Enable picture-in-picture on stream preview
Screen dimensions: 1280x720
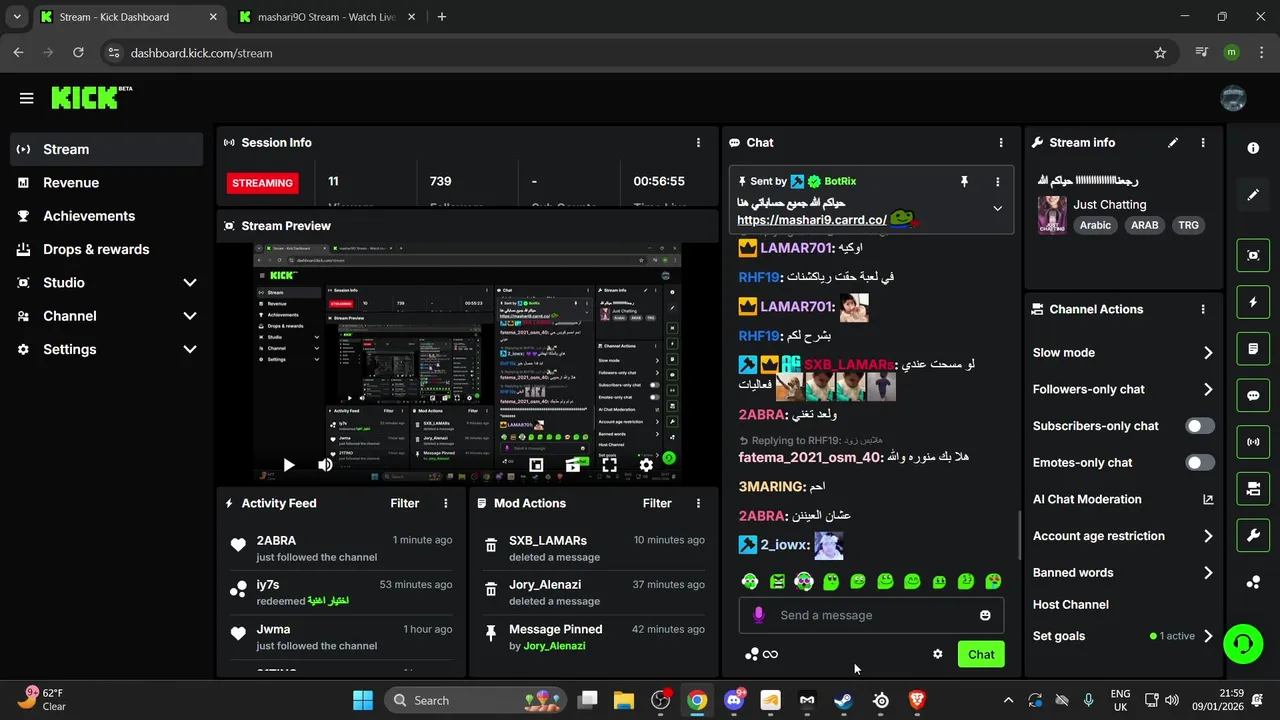coord(536,465)
